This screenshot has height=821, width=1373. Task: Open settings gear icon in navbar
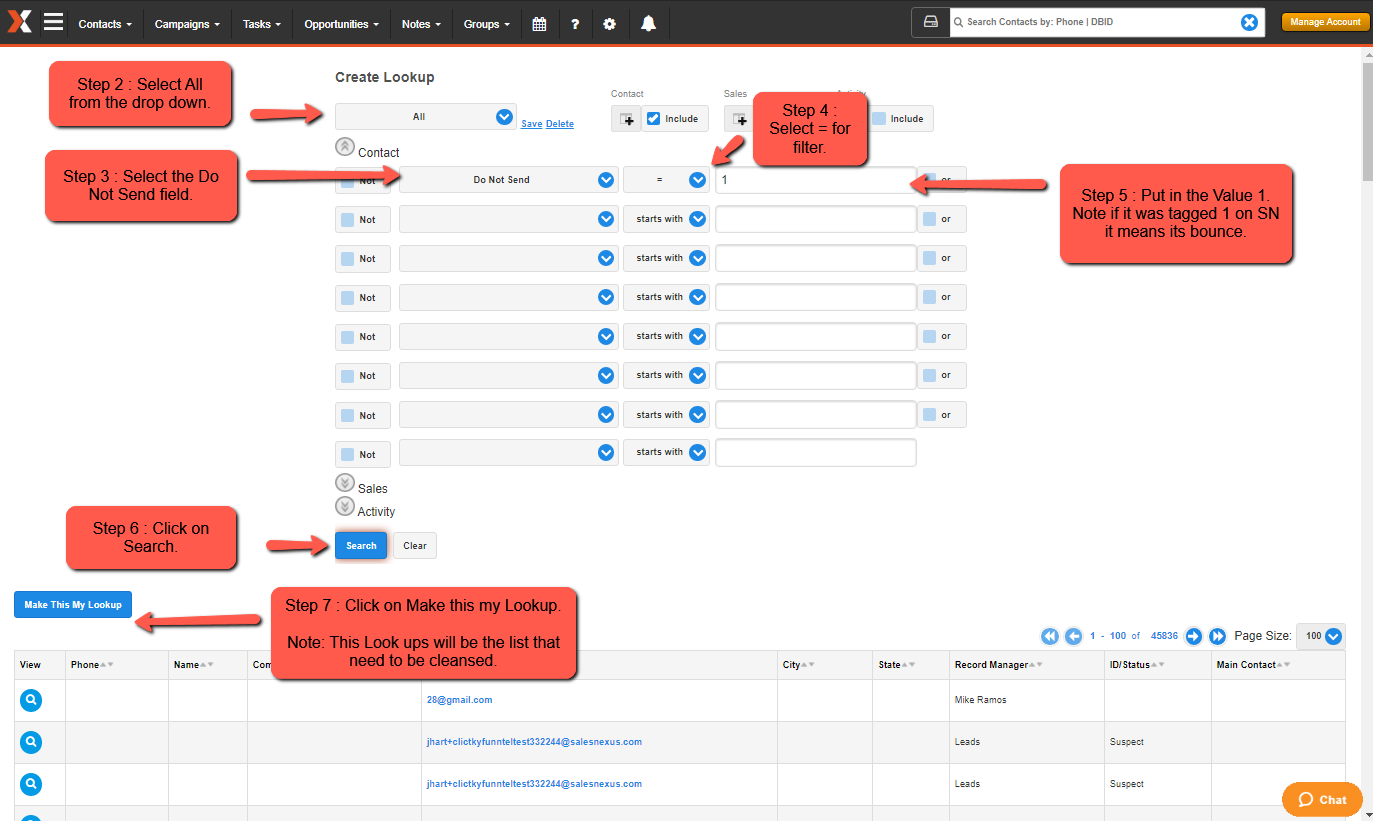coord(610,24)
